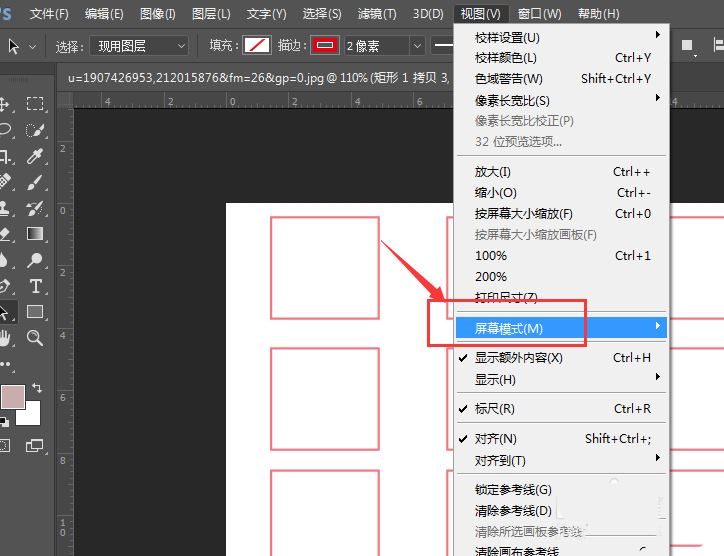
Task: Click the foreground color swatch
Action: pos(13,397)
